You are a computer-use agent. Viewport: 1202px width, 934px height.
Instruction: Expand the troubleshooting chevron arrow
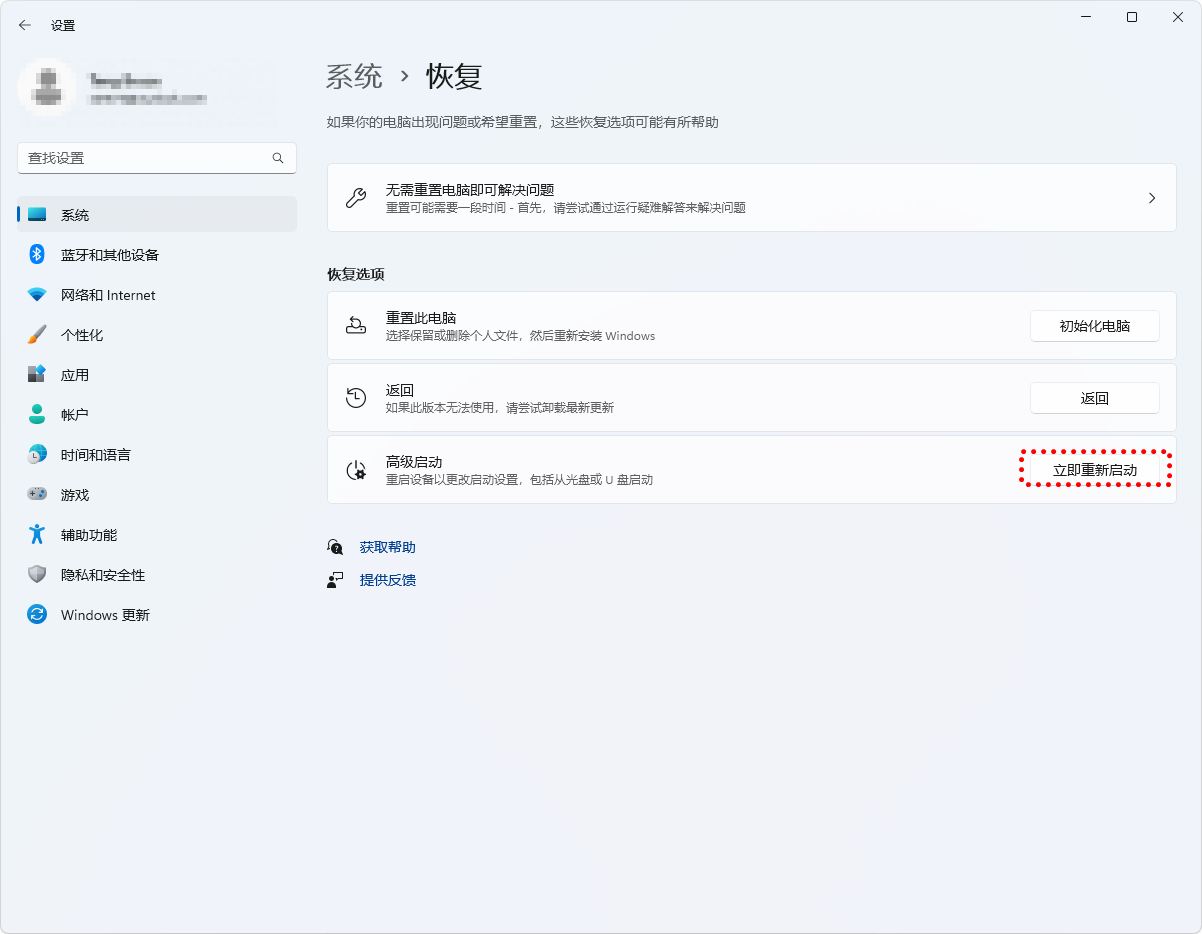click(1152, 198)
